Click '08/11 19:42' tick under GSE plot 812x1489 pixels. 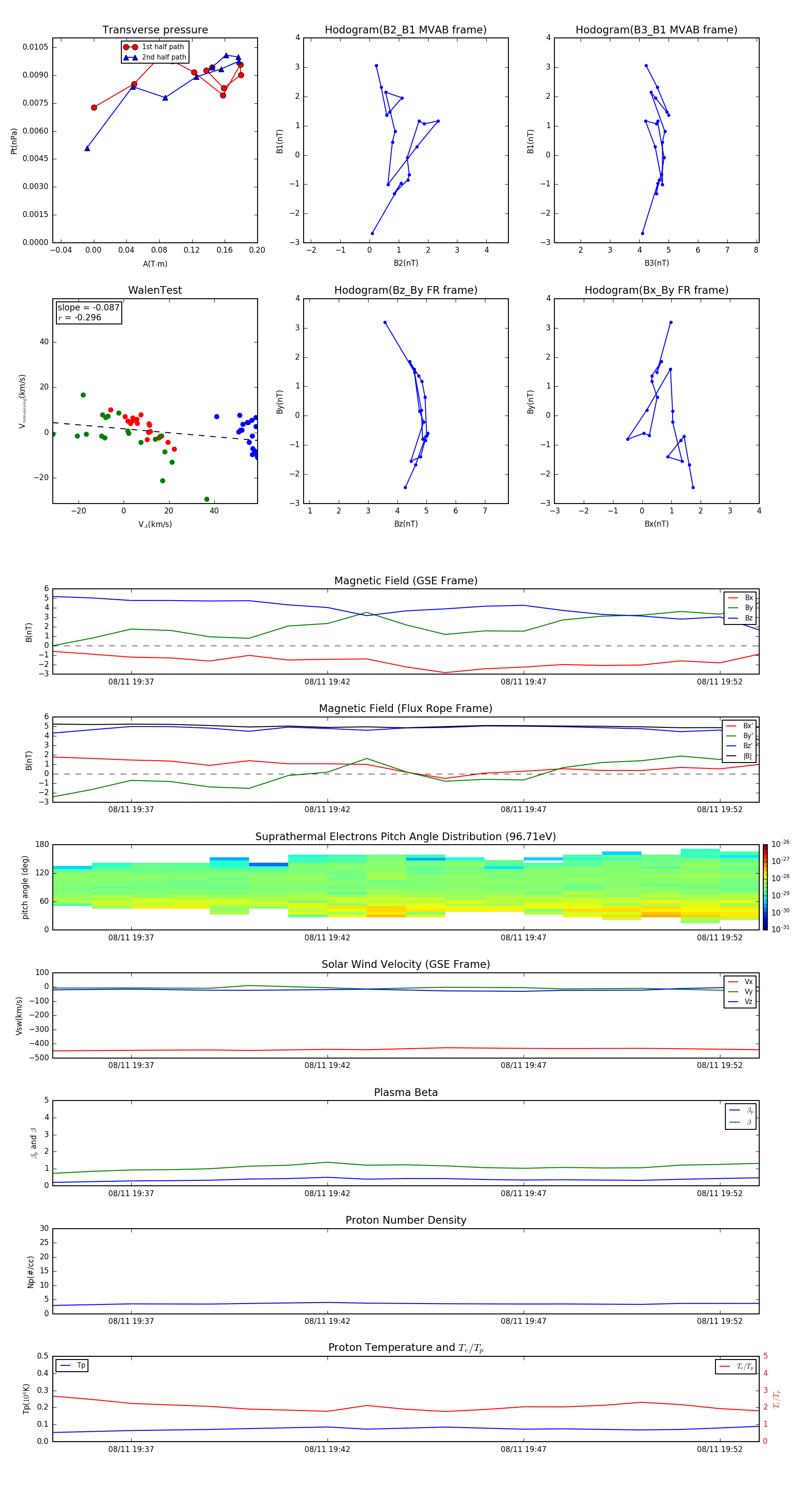pyautogui.click(x=327, y=682)
